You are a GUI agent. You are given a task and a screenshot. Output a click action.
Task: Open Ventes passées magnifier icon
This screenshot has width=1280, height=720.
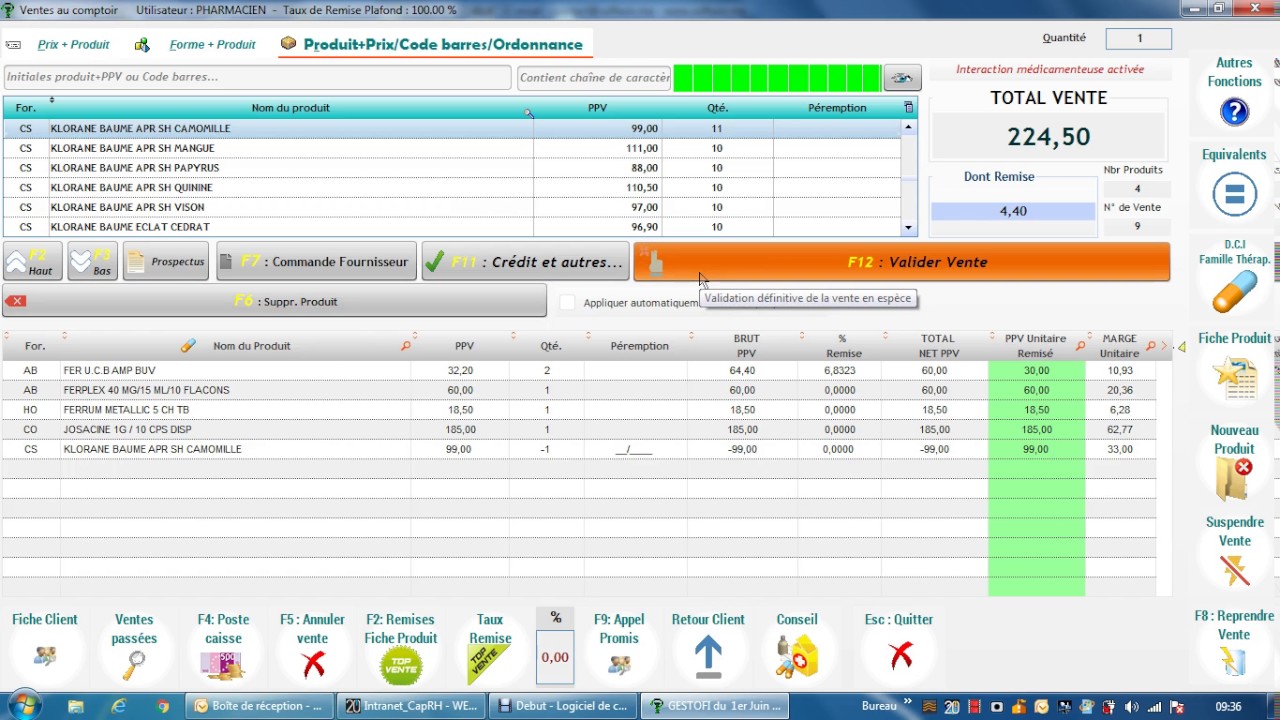[x=134, y=664]
